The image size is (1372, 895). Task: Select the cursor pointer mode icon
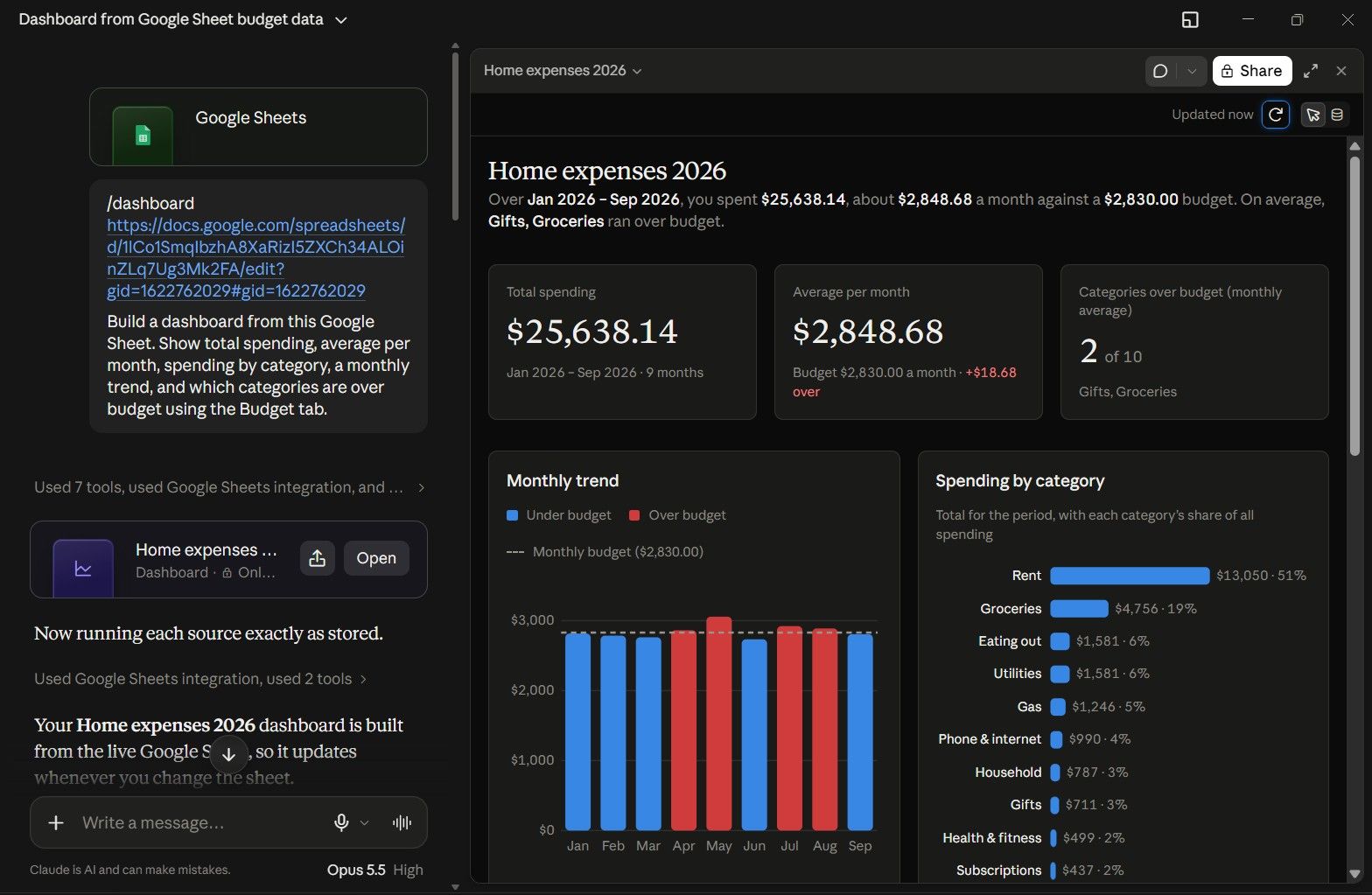coord(1312,115)
